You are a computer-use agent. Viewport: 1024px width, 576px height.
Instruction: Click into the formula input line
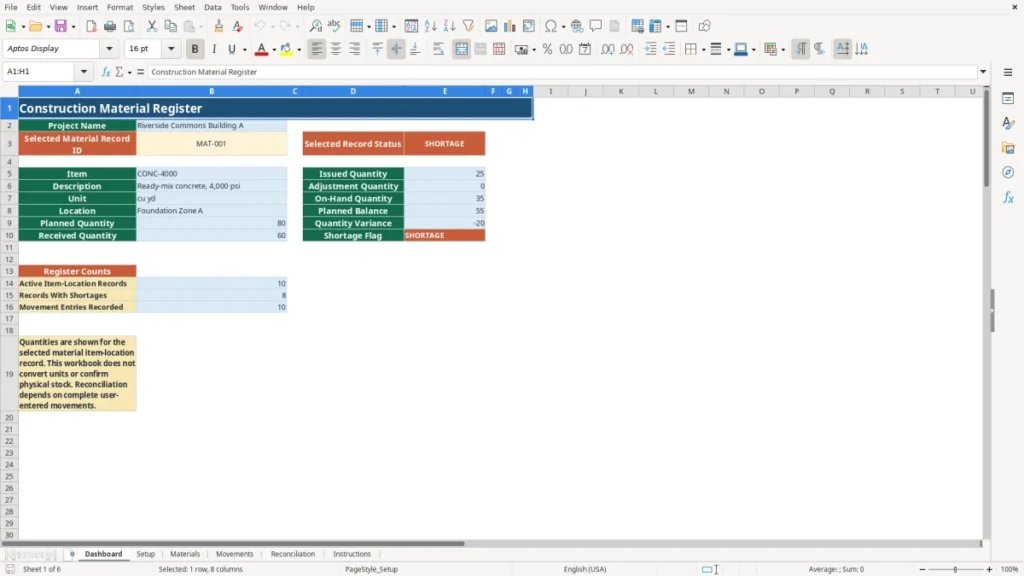(x=562, y=72)
